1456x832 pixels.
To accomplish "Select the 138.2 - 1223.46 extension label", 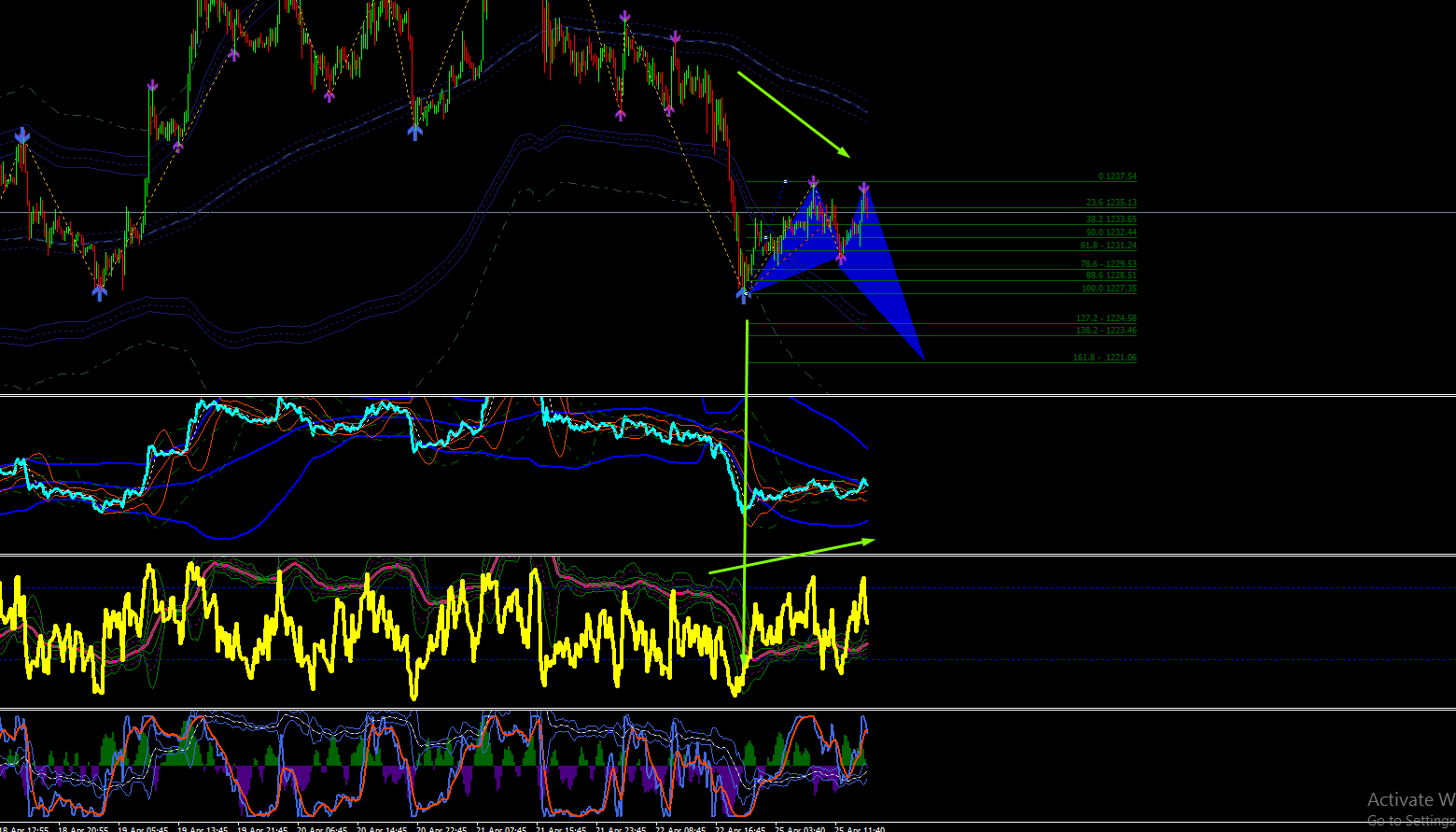I will coord(1107,331).
